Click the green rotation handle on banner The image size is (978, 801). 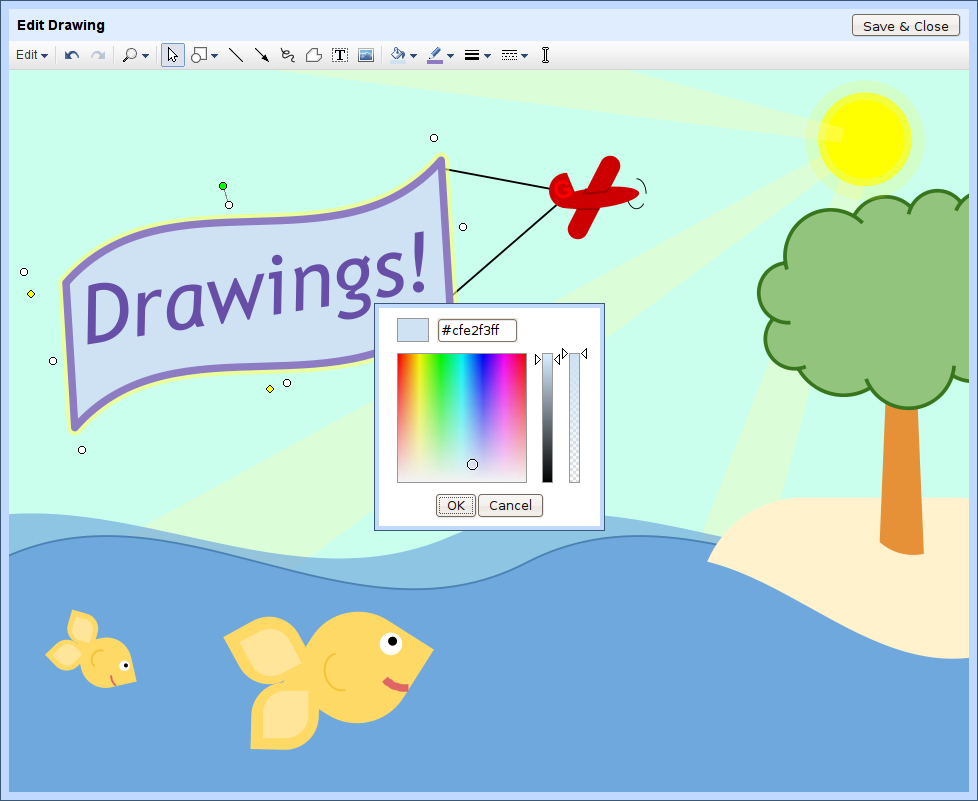point(223,186)
